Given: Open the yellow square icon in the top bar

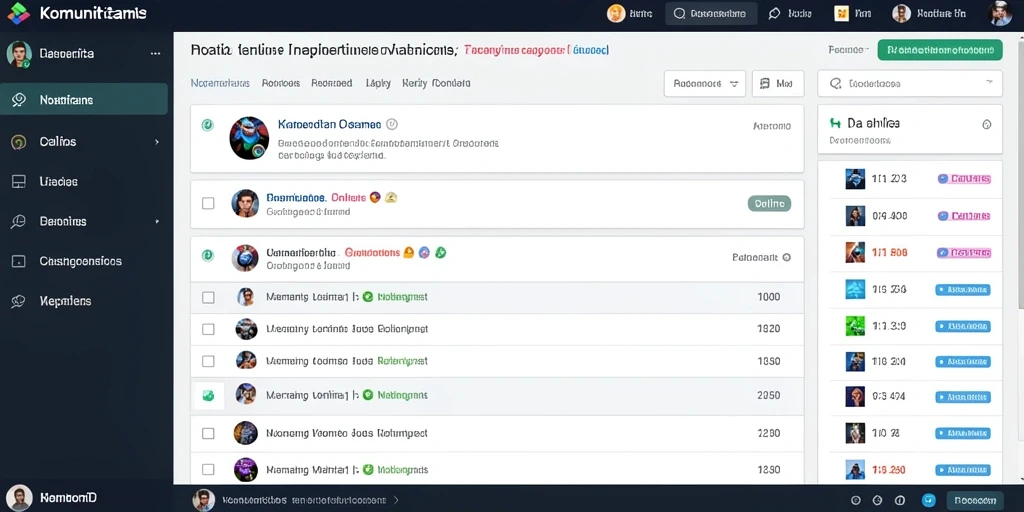Looking at the screenshot, I should click(841, 13).
